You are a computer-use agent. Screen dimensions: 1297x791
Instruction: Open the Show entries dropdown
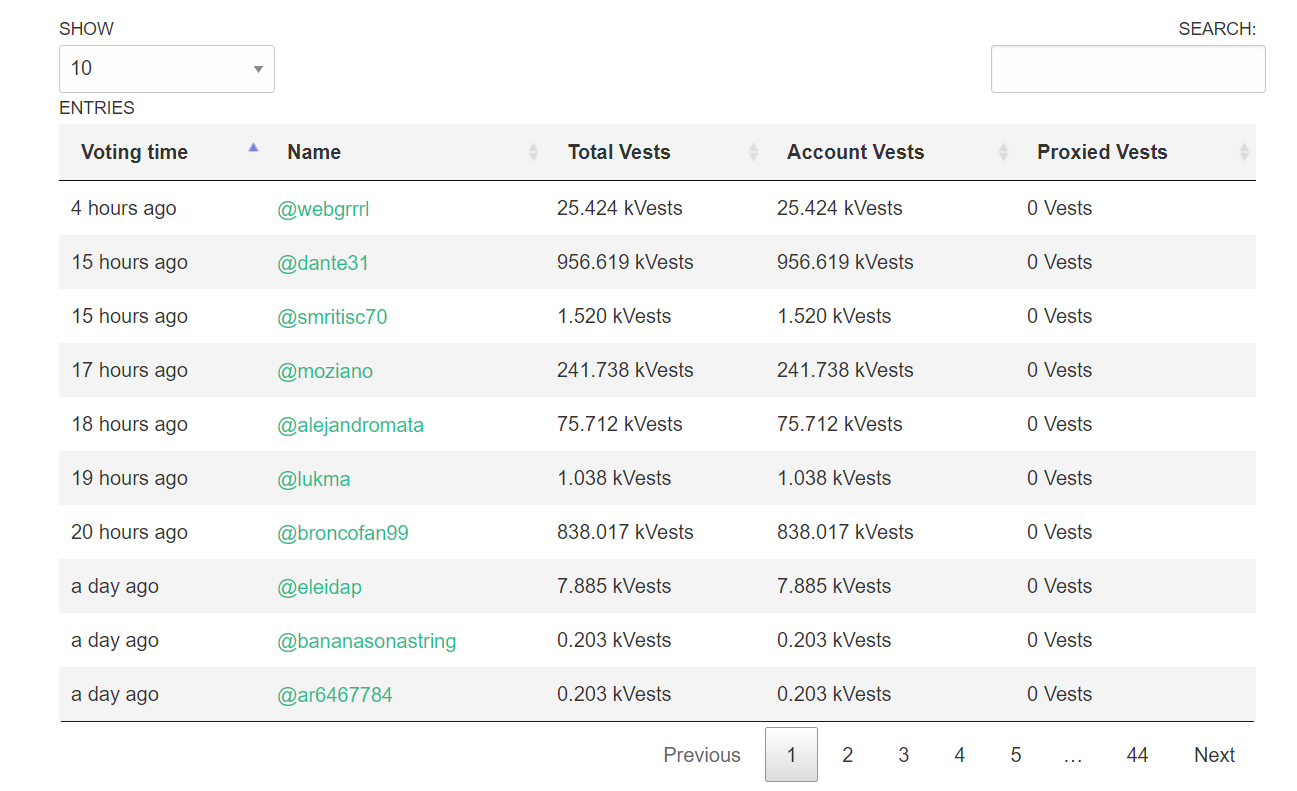coord(166,69)
